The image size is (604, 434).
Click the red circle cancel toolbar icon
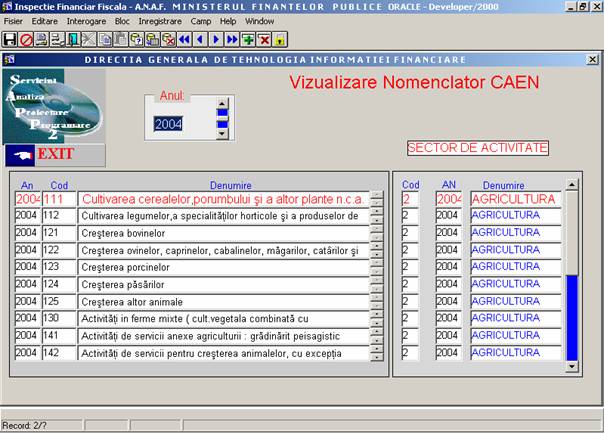(25, 39)
